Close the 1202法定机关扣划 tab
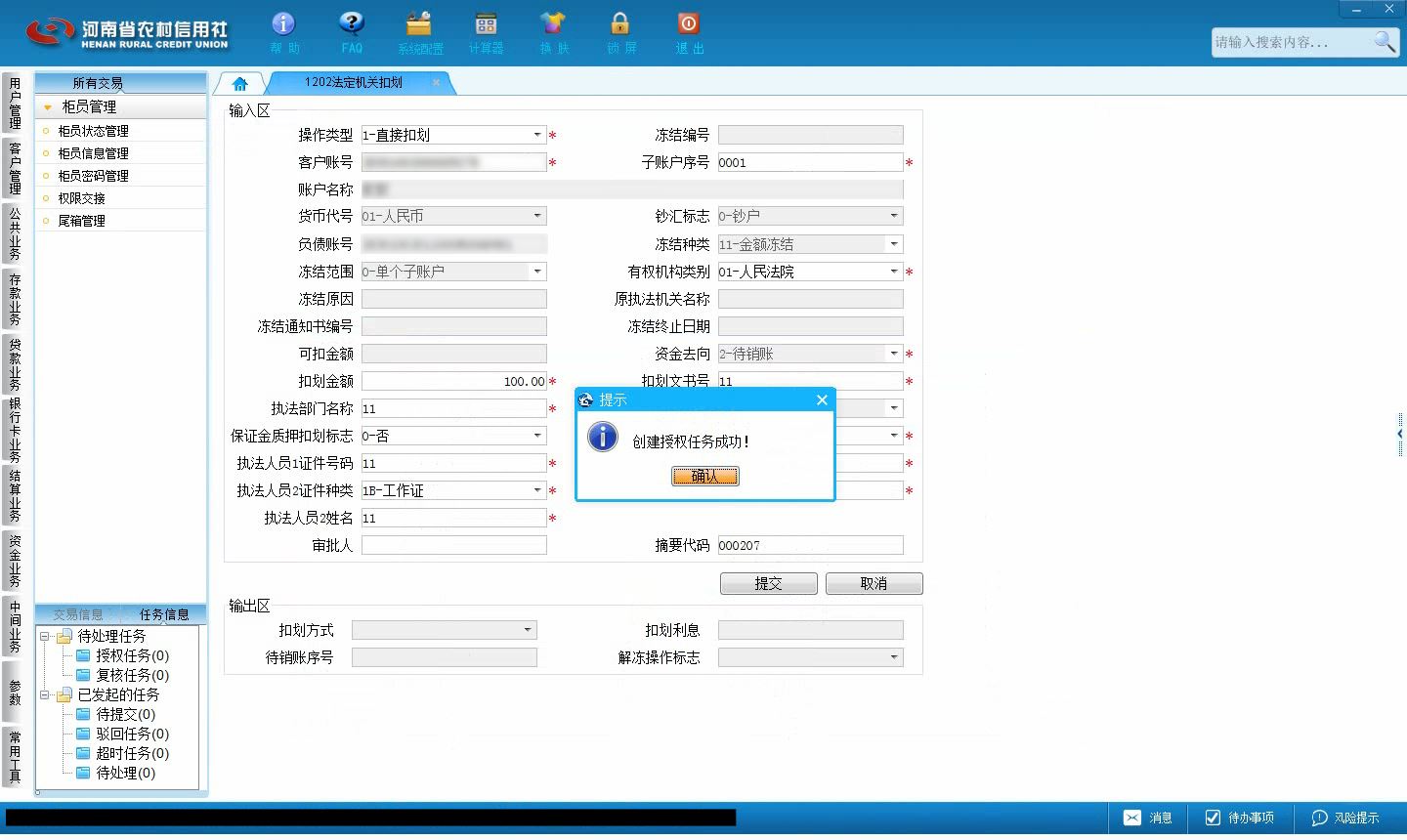This screenshot has width=1407, height=840. 436,82
